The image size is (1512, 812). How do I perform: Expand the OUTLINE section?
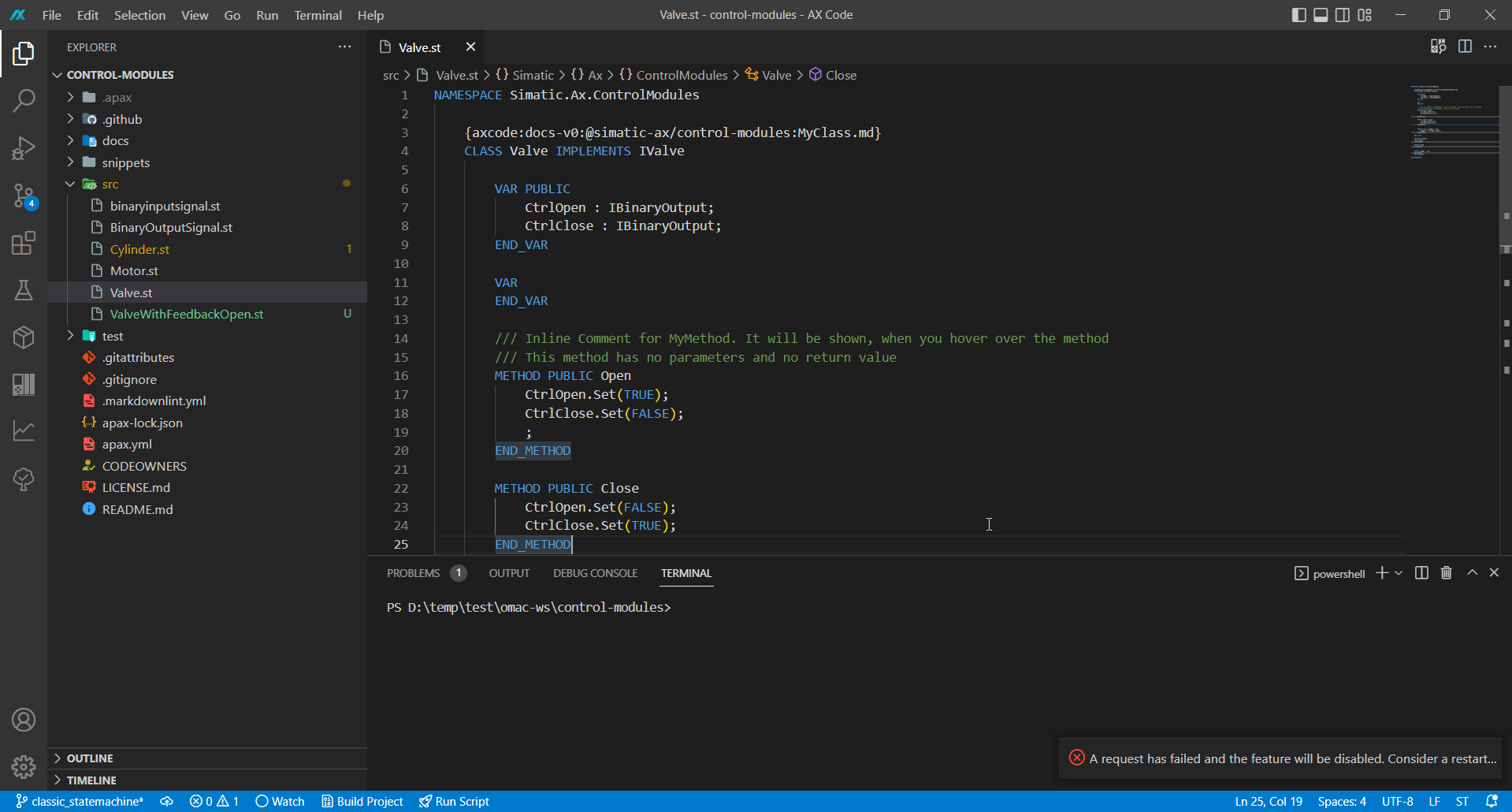coord(90,758)
